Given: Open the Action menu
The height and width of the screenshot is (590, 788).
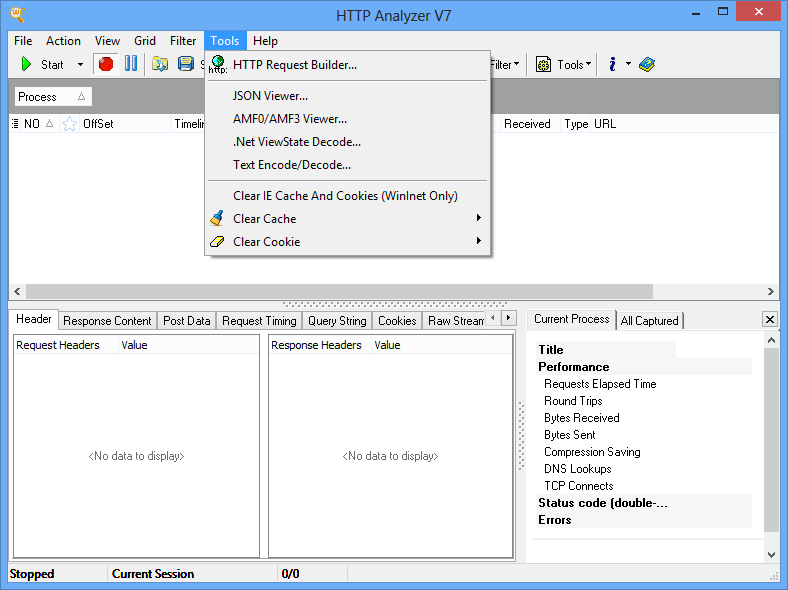Looking at the screenshot, I should pos(63,41).
